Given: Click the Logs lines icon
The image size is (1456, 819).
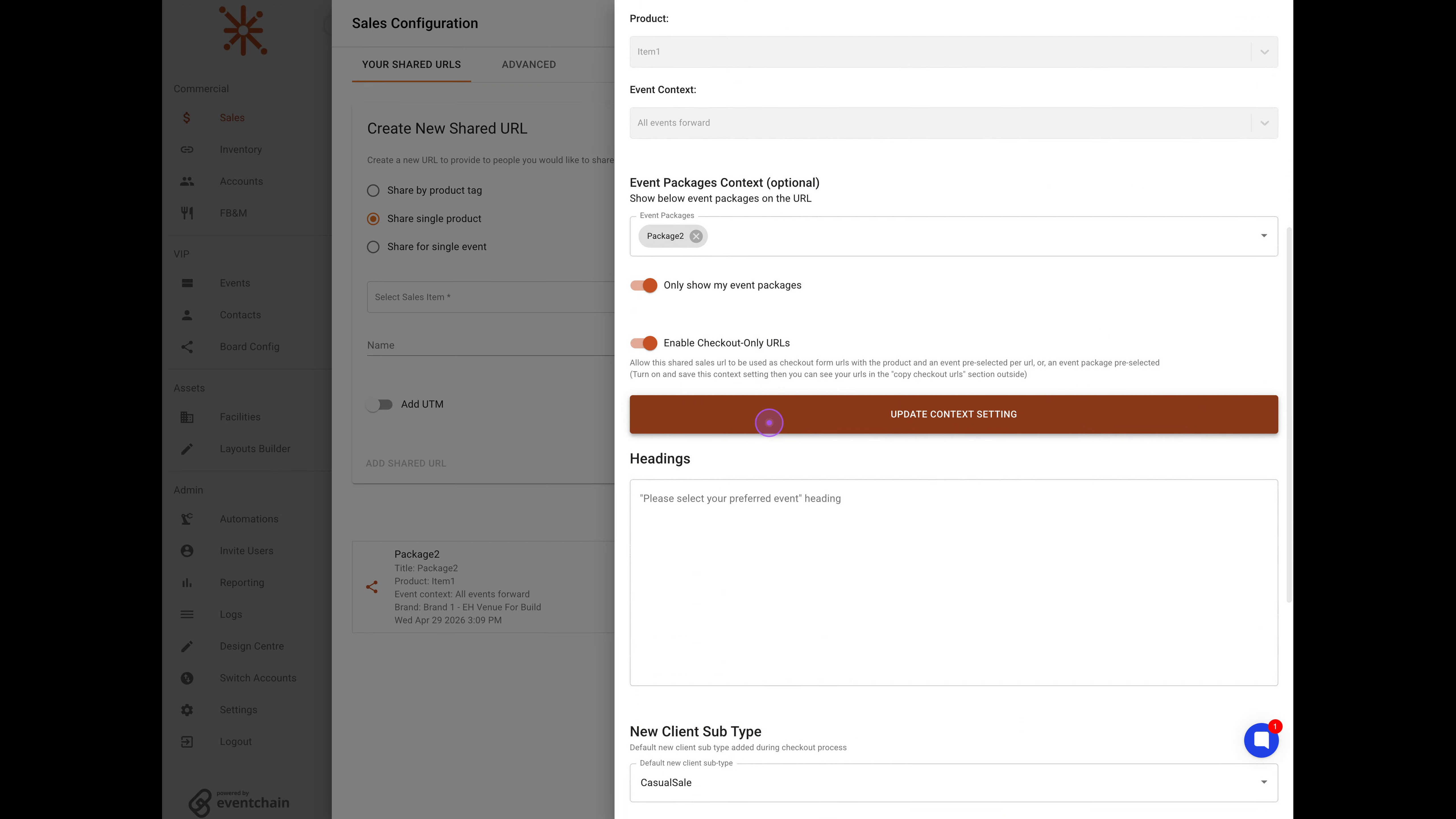Looking at the screenshot, I should coord(187,614).
